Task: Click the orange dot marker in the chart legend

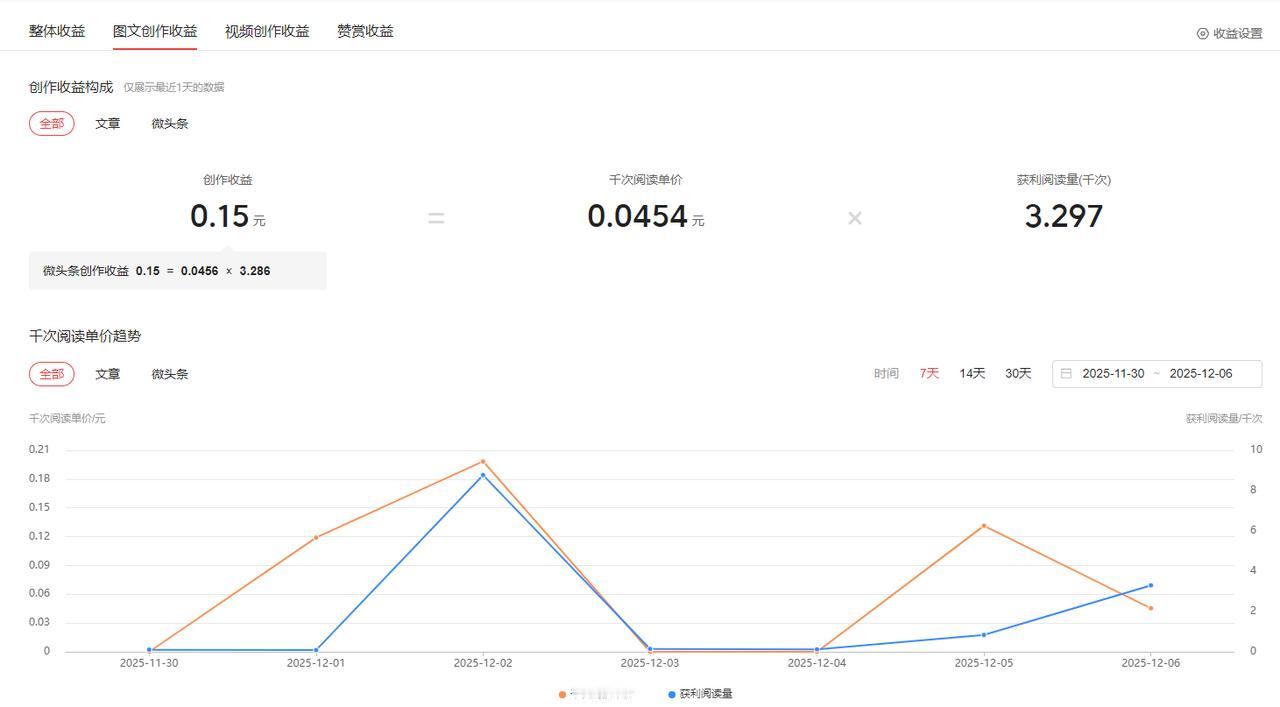Action: pyautogui.click(x=561, y=693)
